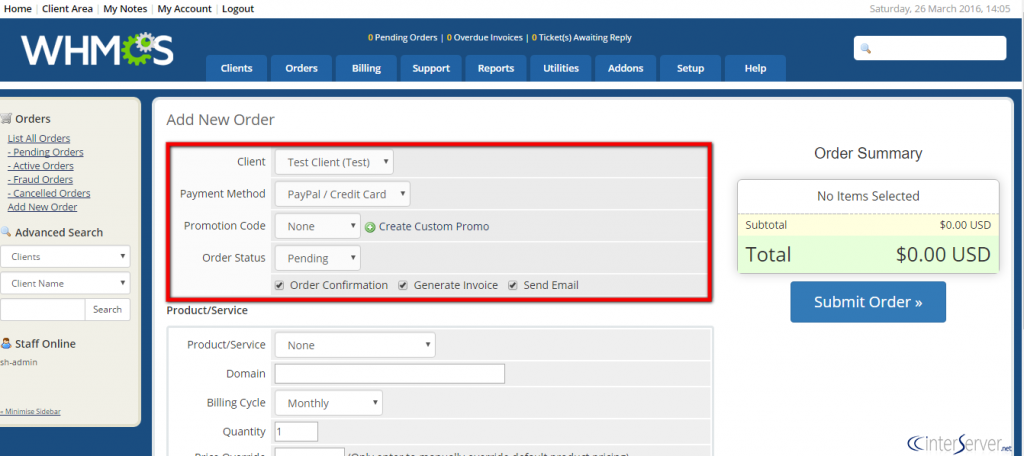Click the shopping cart icon beside Orders

pos(6,119)
